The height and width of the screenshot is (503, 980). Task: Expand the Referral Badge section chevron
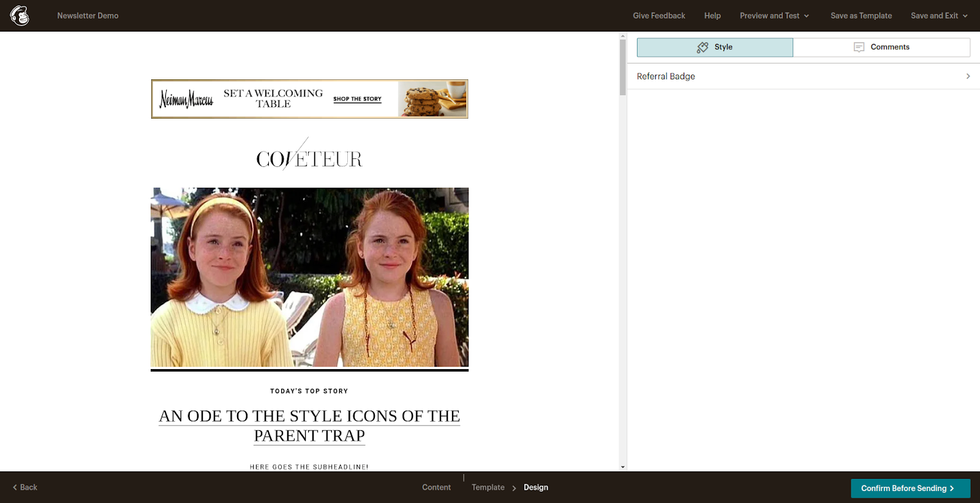tap(967, 76)
